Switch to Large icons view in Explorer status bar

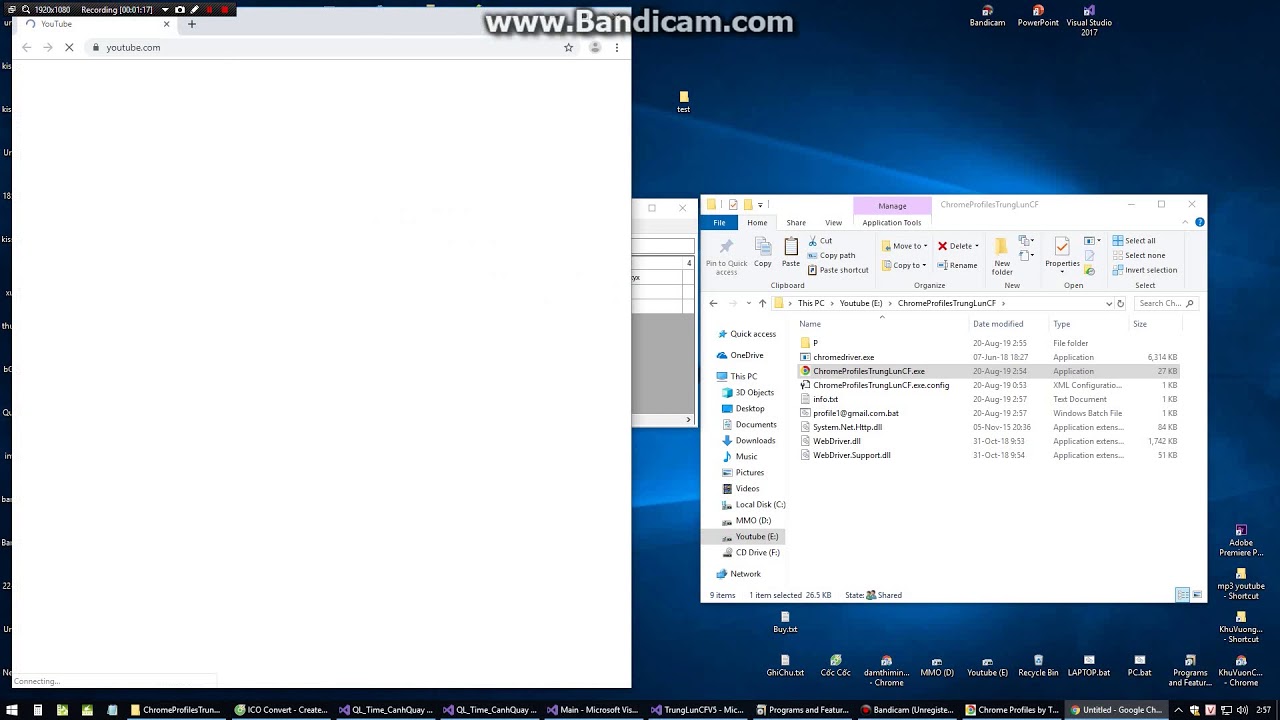[1197, 595]
